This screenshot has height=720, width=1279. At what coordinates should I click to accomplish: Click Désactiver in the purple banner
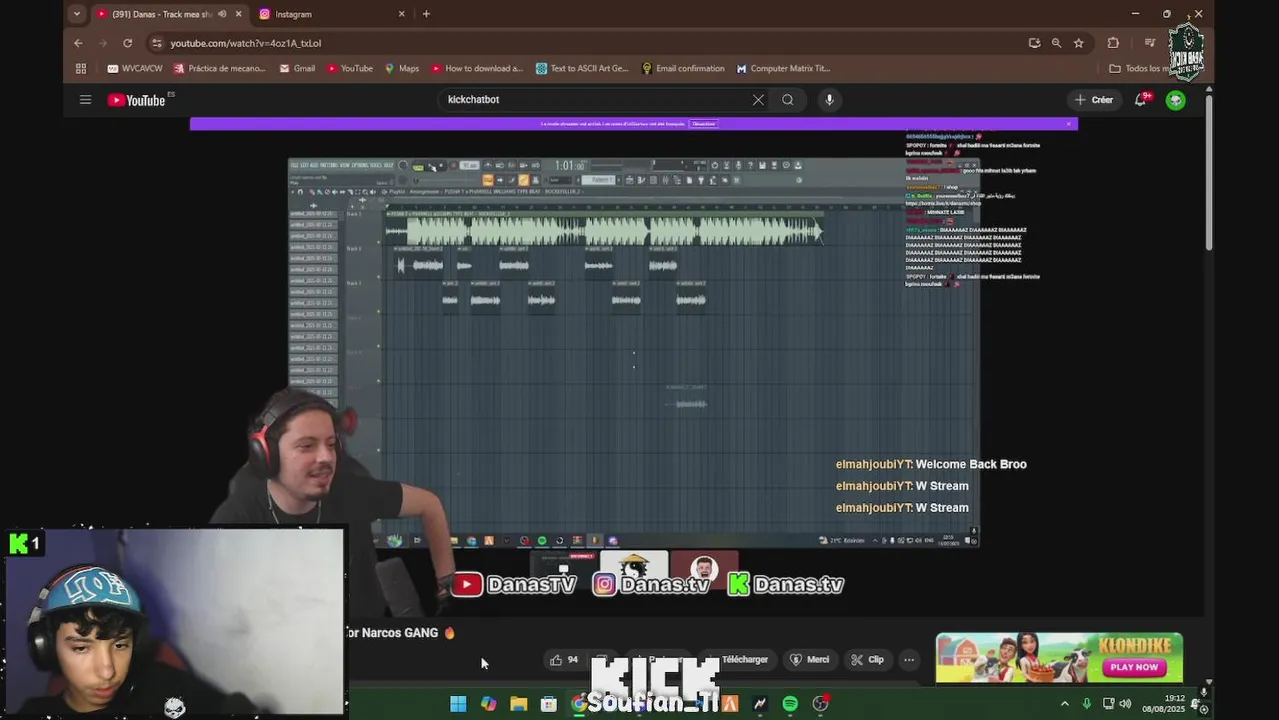point(704,124)
